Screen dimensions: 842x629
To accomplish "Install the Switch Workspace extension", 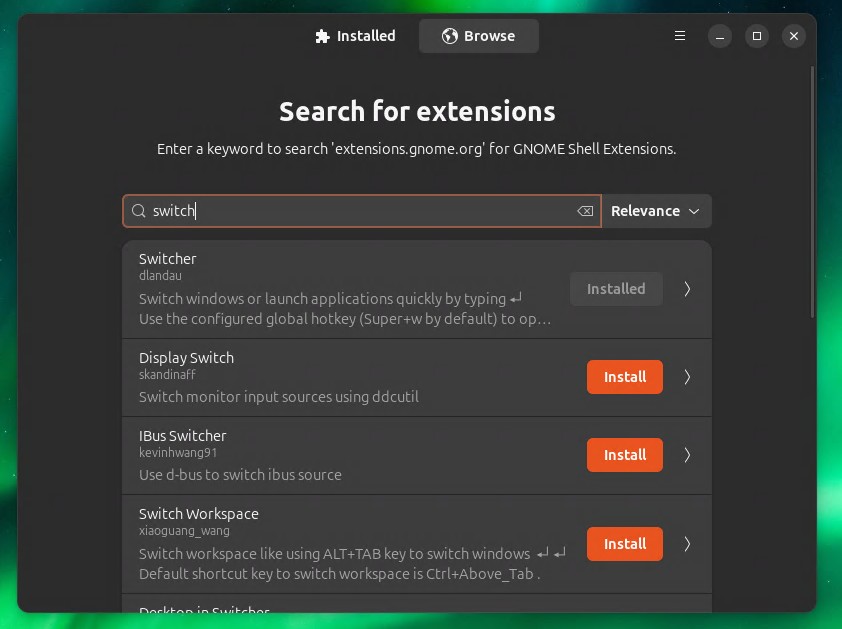I will [625, 544].
